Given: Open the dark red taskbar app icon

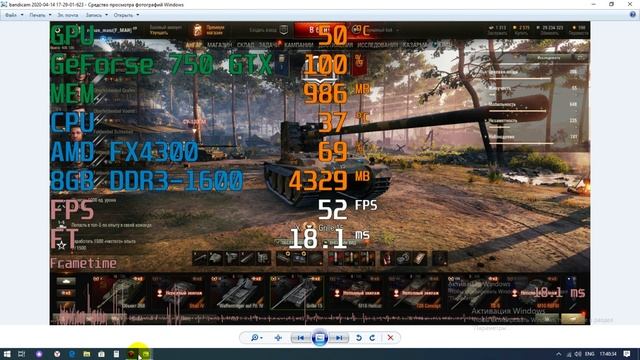Looking at the screenshot, I should coord(131,354).
